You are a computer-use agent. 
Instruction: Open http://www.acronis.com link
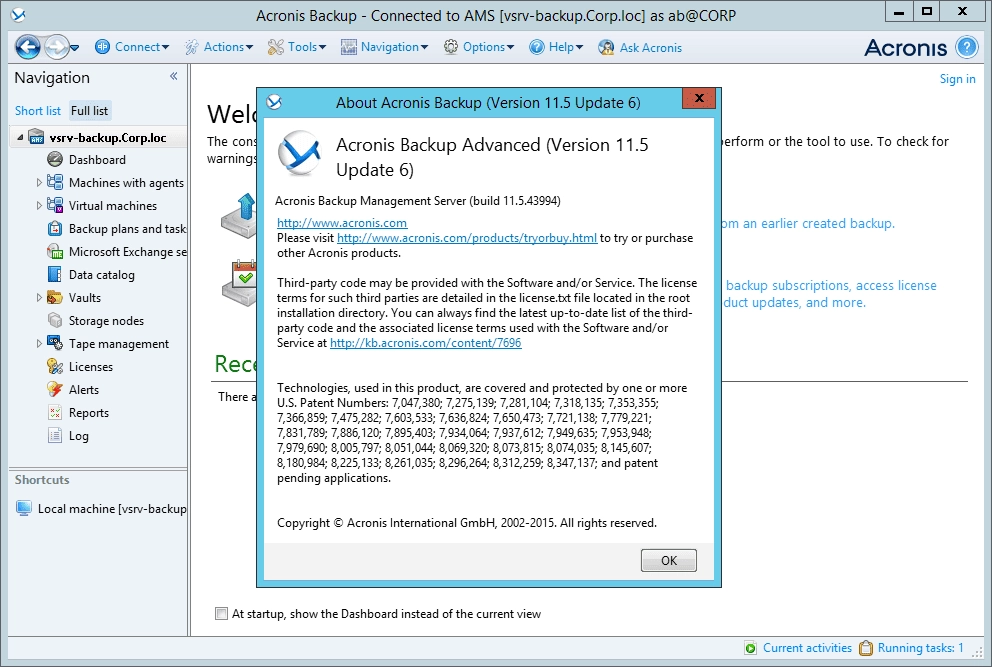coord(342,223)
